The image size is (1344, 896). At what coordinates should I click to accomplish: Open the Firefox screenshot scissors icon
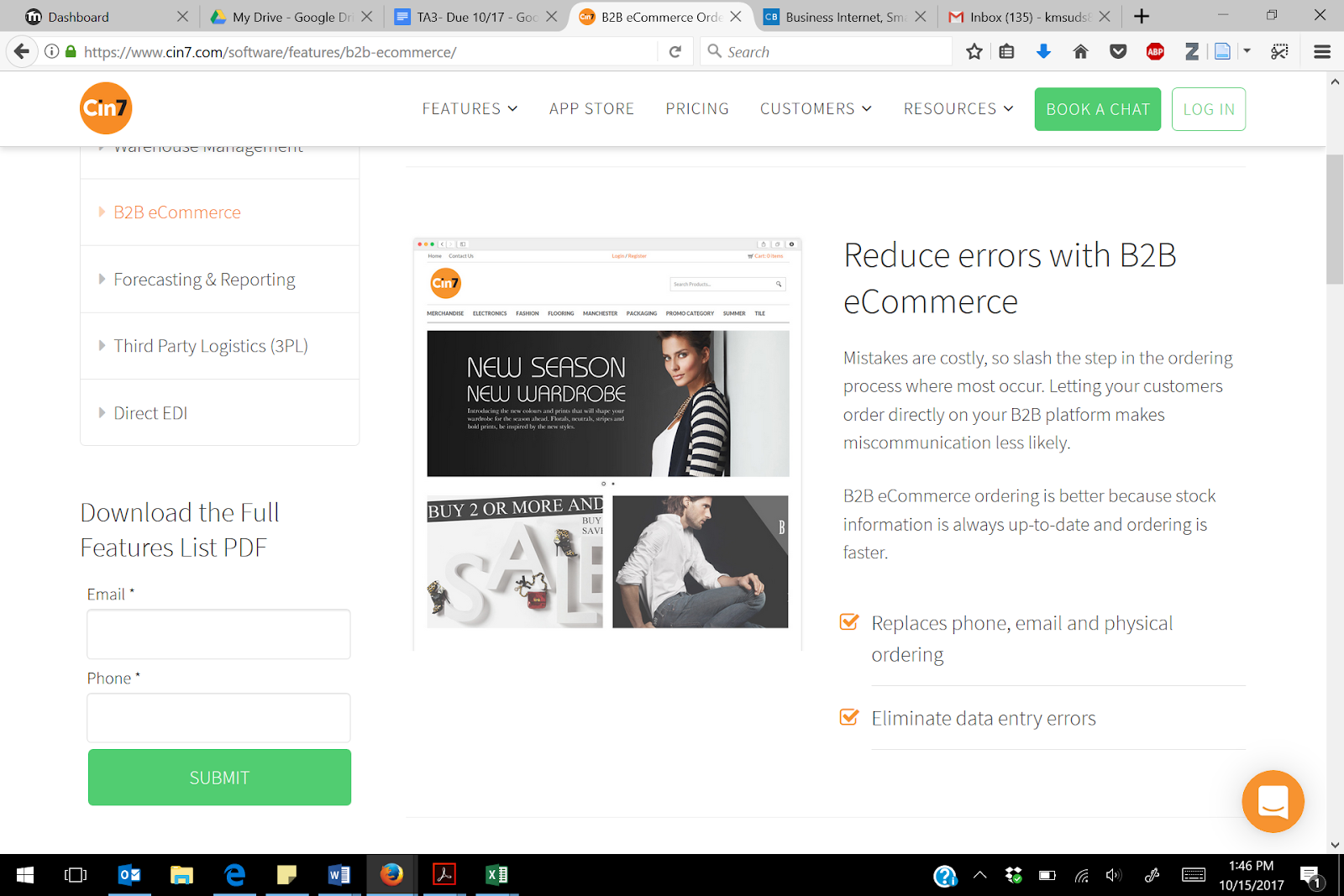pyautogui.click(x=1279, y=52)
